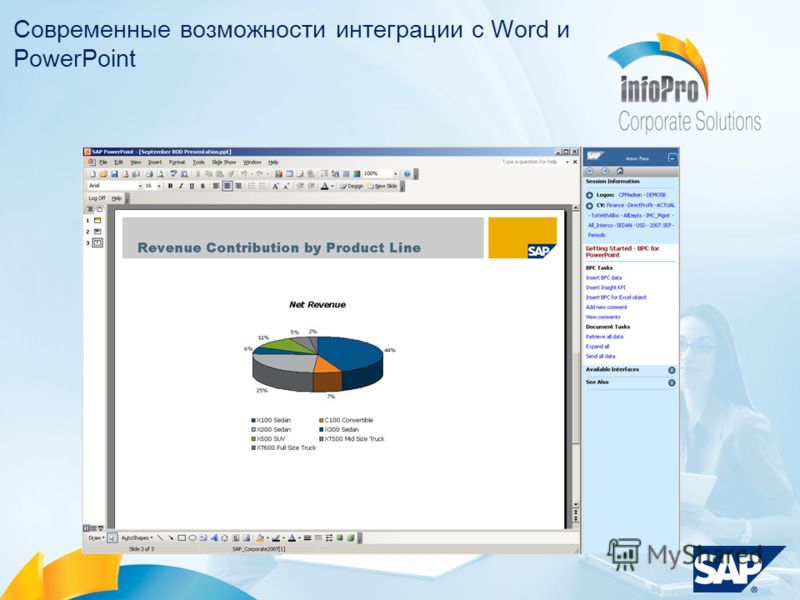Select the Rectangle drawing tool
This screenshot has width=800, height=600.
click(182, 538)
